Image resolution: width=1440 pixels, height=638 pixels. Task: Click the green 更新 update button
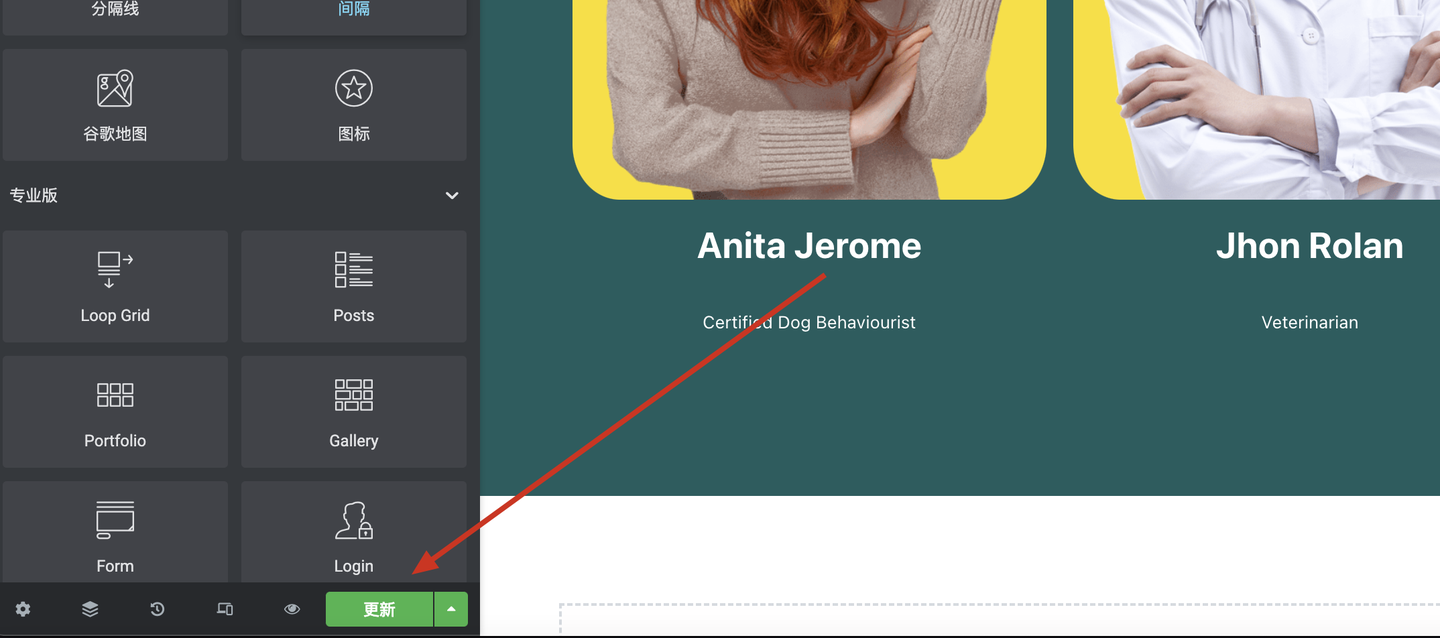tap(379, 609)
